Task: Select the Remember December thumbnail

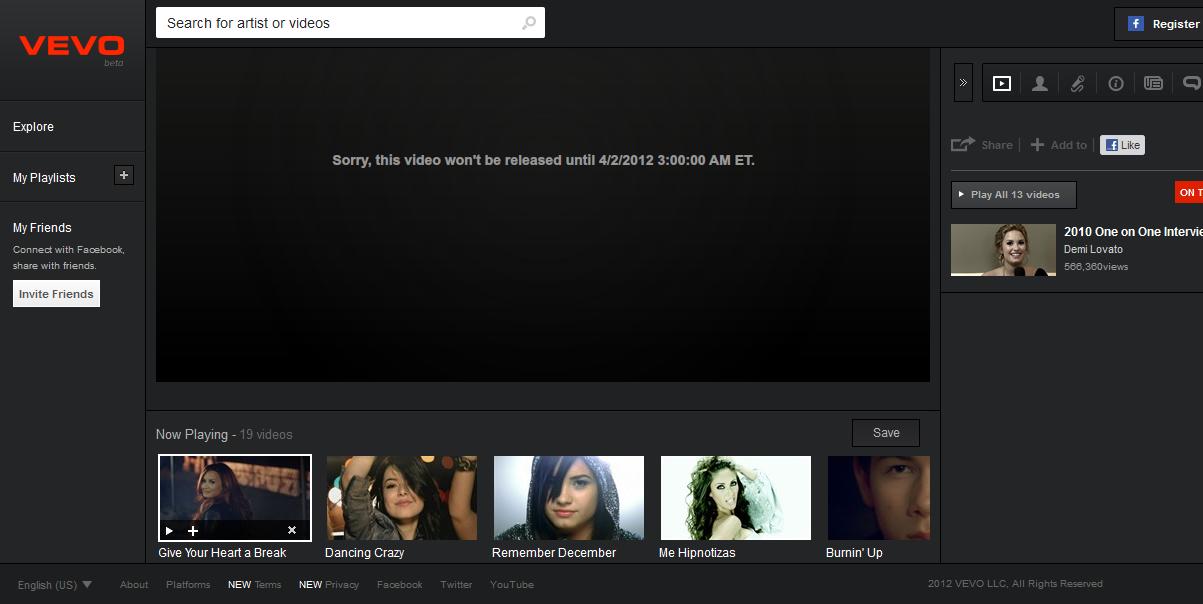Action: [x=569, y=498]
